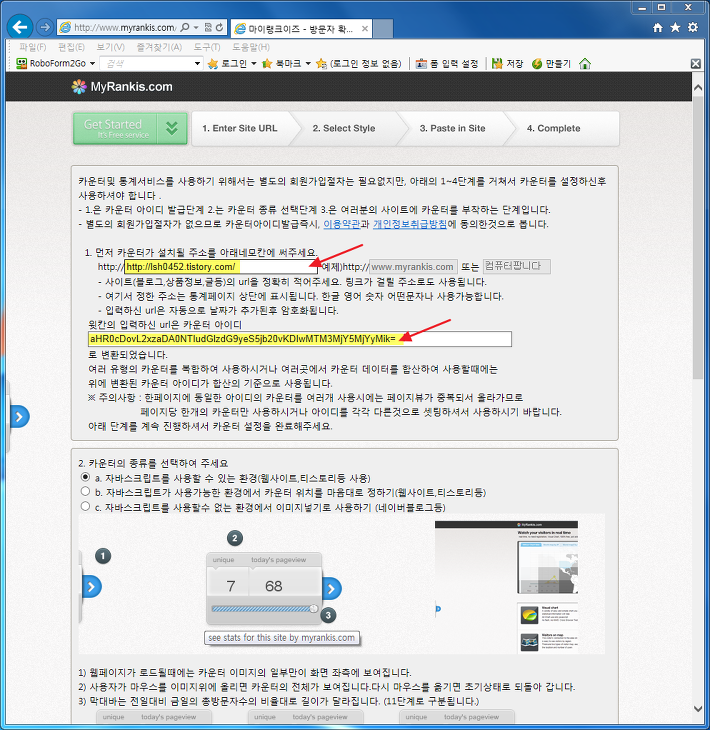Click the round knob at the progress bar end
Screen dimensions: 710x730
tap(314, 608)
